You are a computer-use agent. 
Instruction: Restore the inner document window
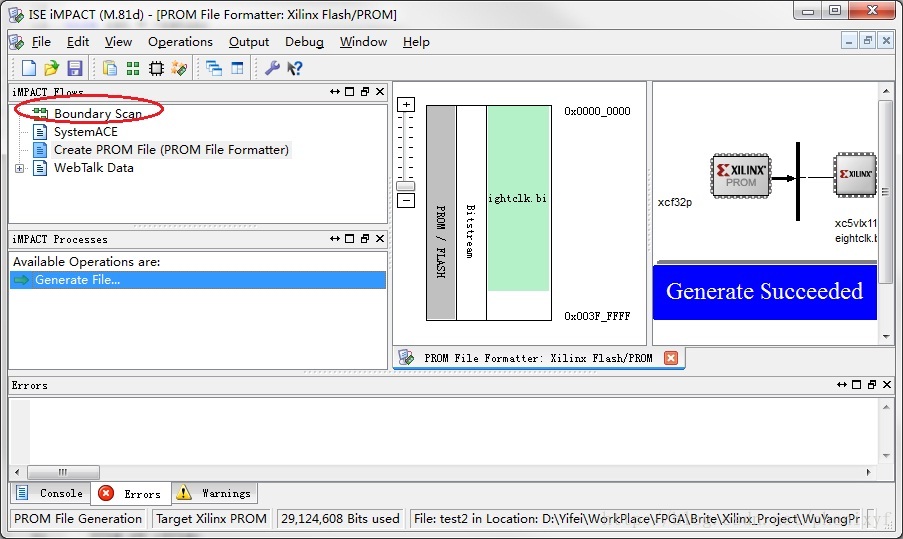(867, 41)
